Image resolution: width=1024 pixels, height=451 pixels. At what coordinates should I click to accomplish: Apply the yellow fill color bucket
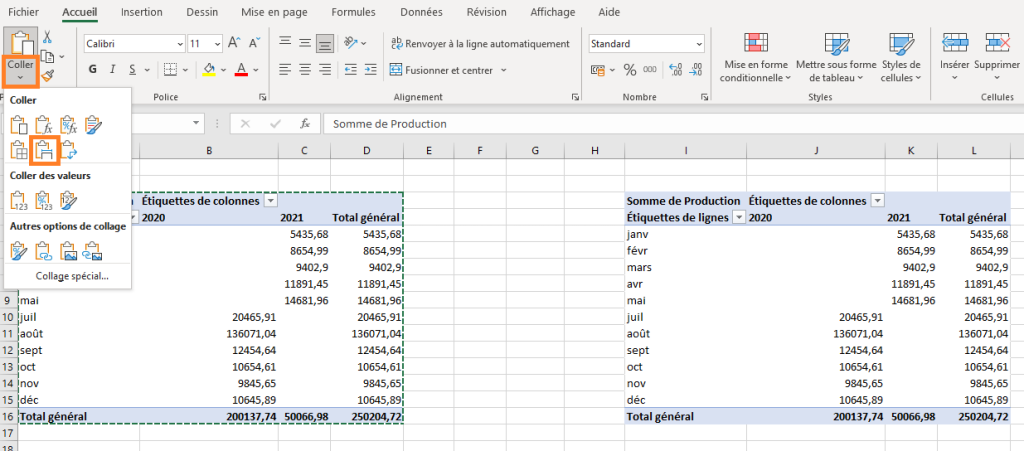click(x=209, y=69)
